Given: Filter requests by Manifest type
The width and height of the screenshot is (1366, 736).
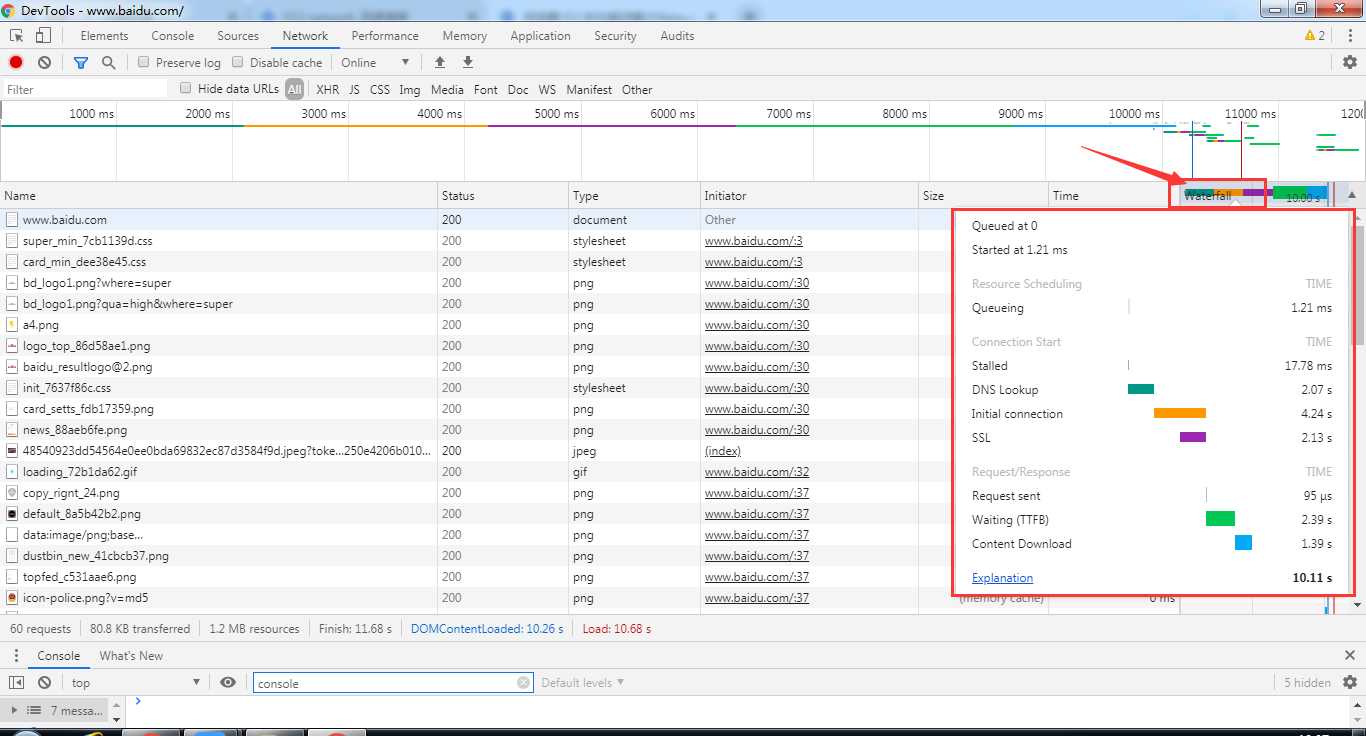Looking at the screenshot, I should [x=589, y=89].
